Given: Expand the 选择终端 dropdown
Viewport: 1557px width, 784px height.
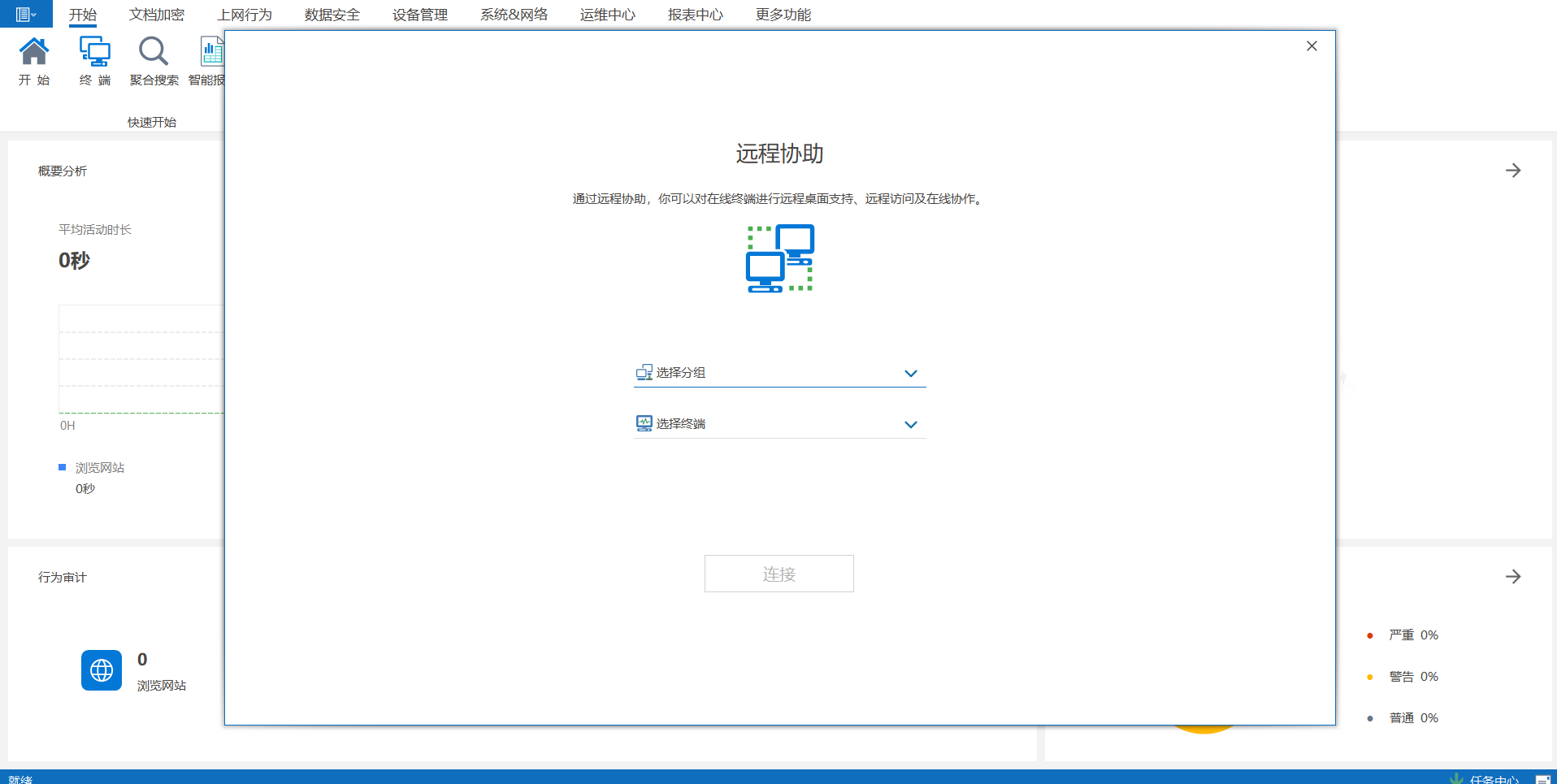Looking at the screenshot, I should pyautogui.click(x=910, y=425).
